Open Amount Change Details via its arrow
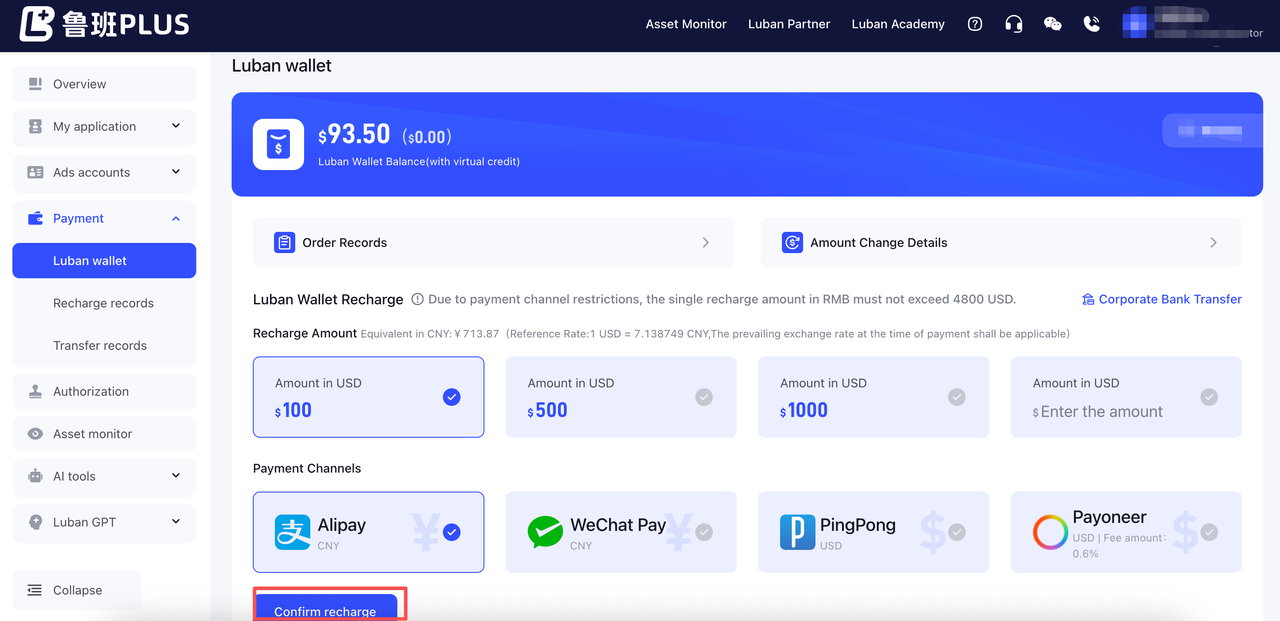 click(1214, 242)
